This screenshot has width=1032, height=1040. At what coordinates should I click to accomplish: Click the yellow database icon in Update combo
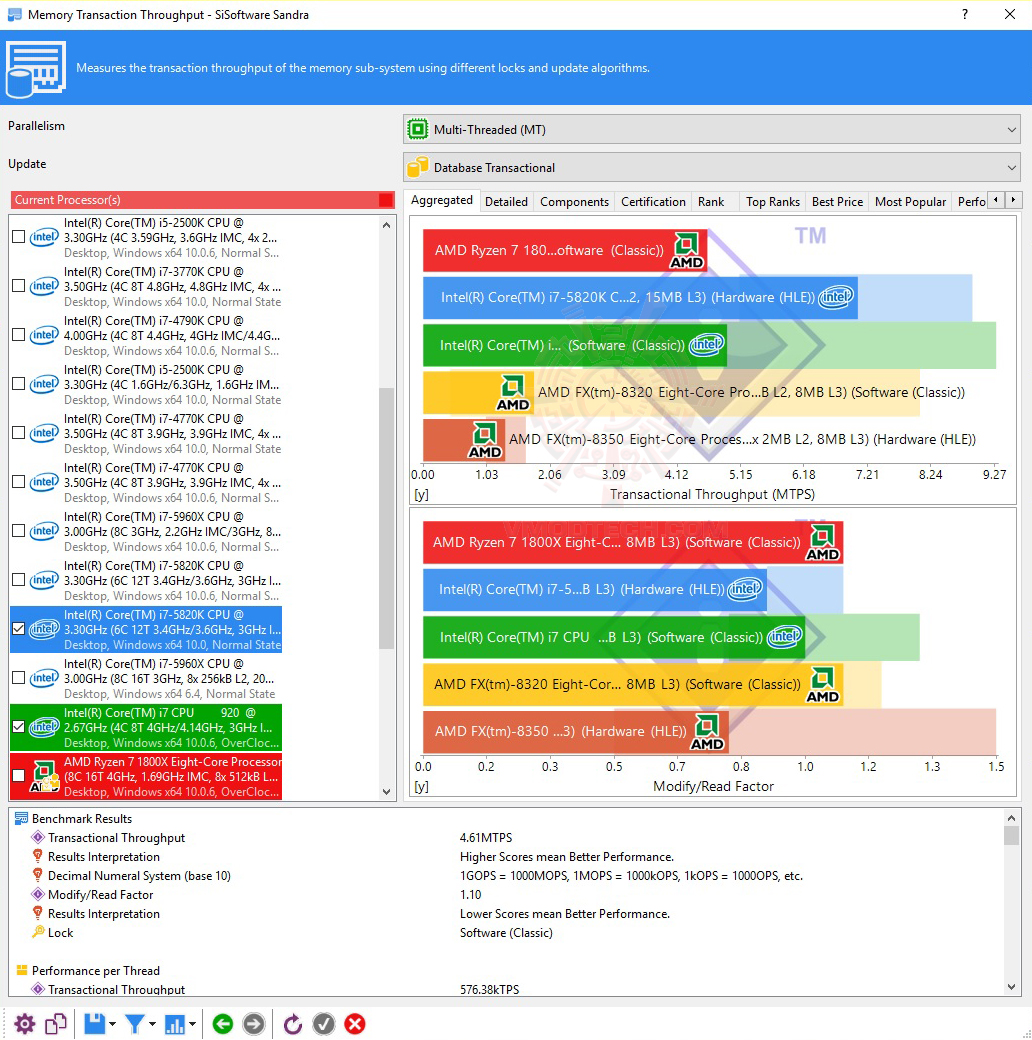point(418,167)
